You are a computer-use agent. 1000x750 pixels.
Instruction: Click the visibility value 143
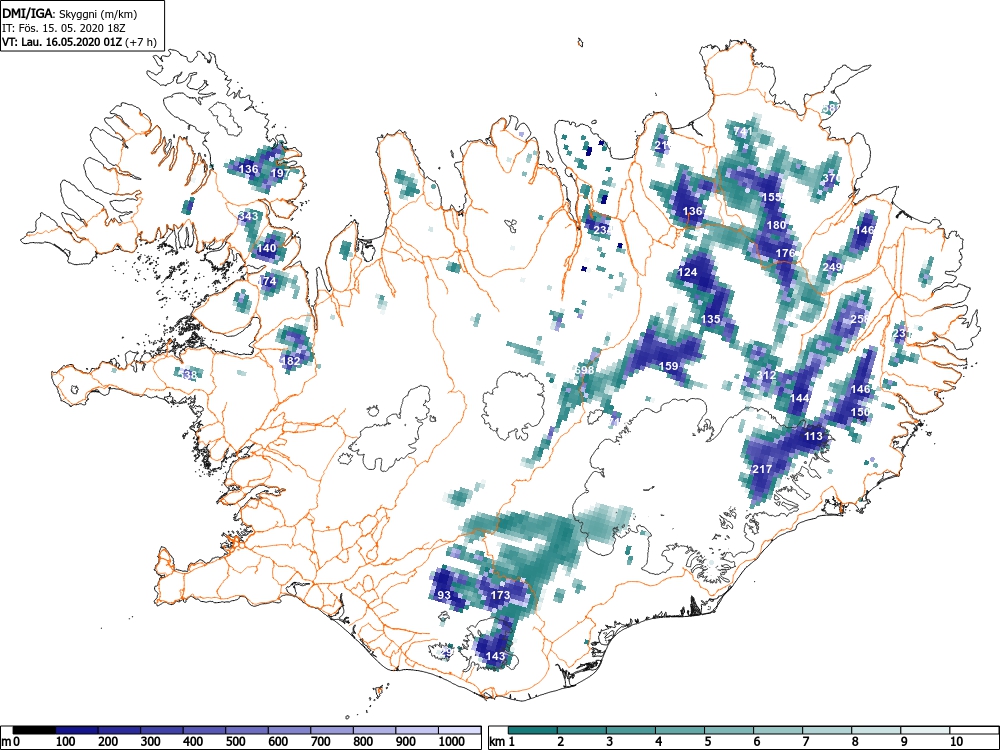[496, 656]
